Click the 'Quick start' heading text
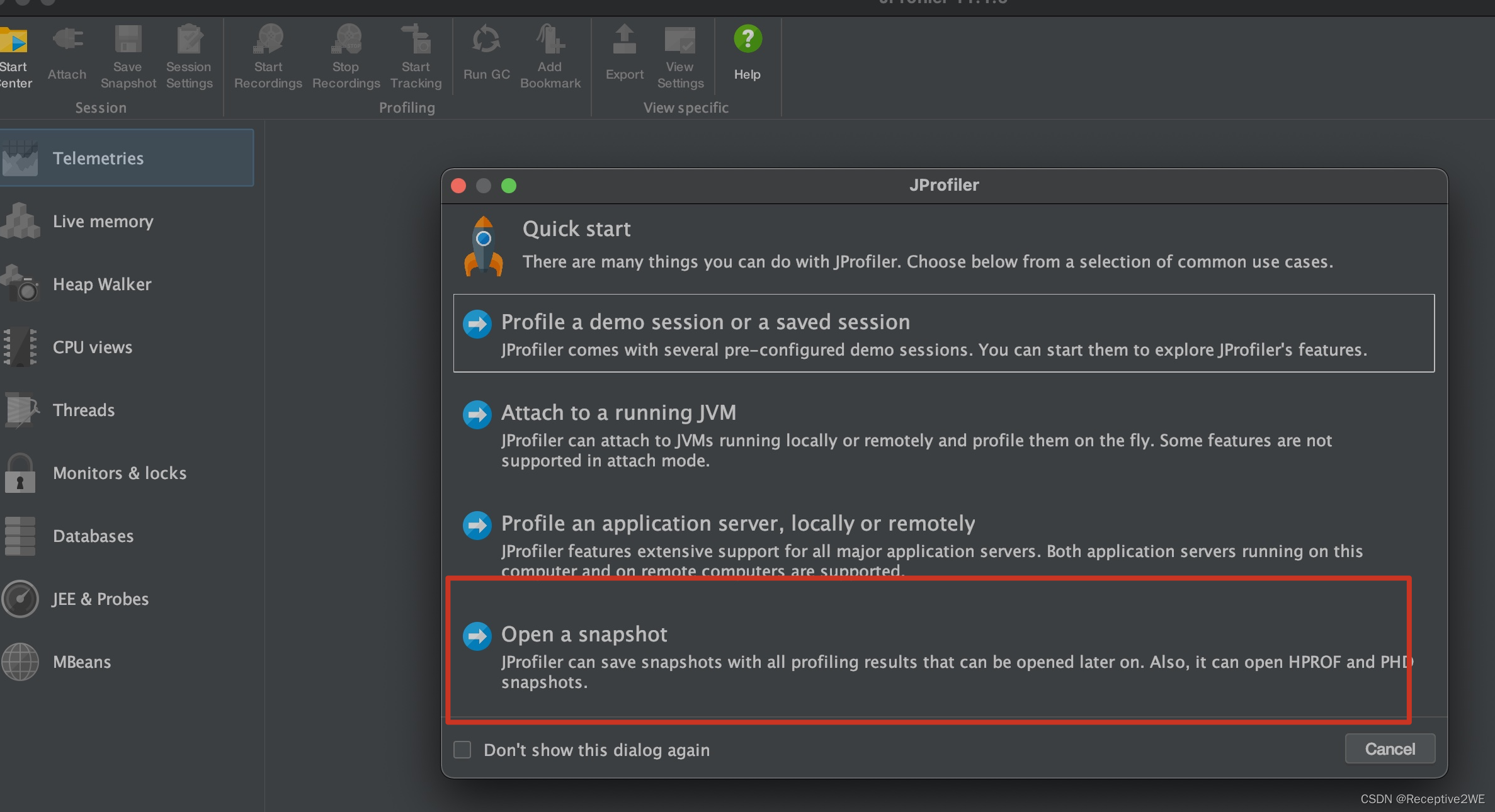The width and height of the screenshot is (1495, 812). 576,229
